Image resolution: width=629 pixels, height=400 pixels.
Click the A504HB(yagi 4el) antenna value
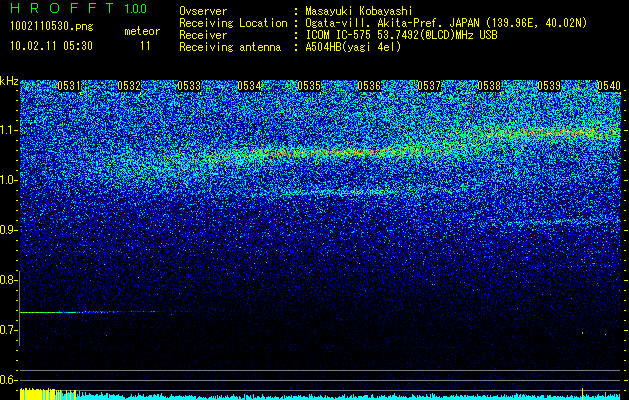tap(353, 47)
